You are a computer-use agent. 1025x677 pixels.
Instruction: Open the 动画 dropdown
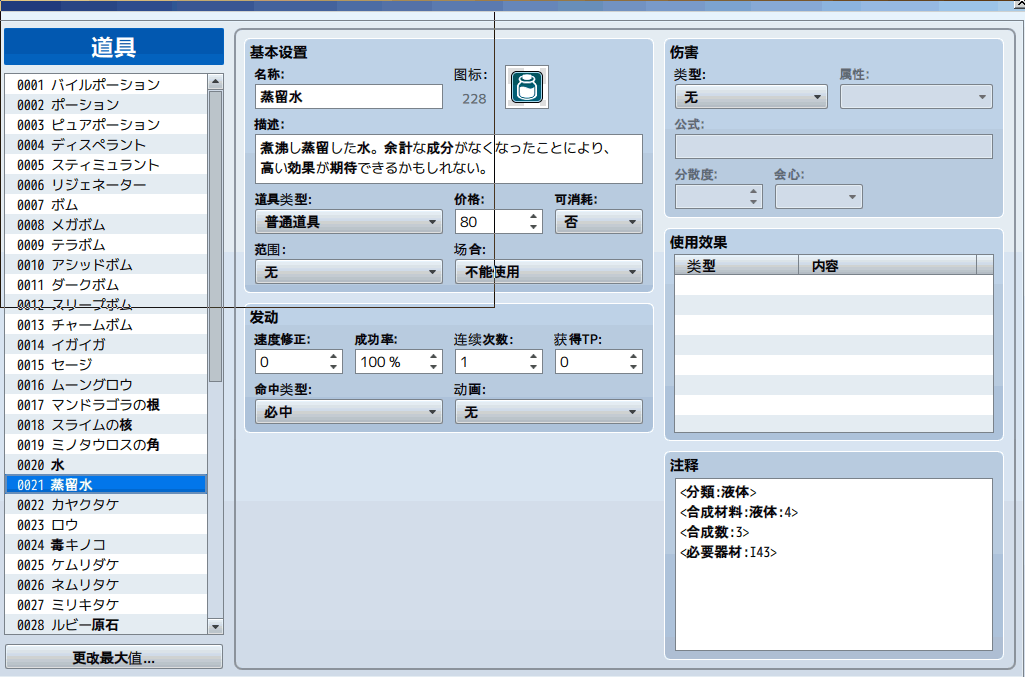pyautogui.click(x=548, y=412)
